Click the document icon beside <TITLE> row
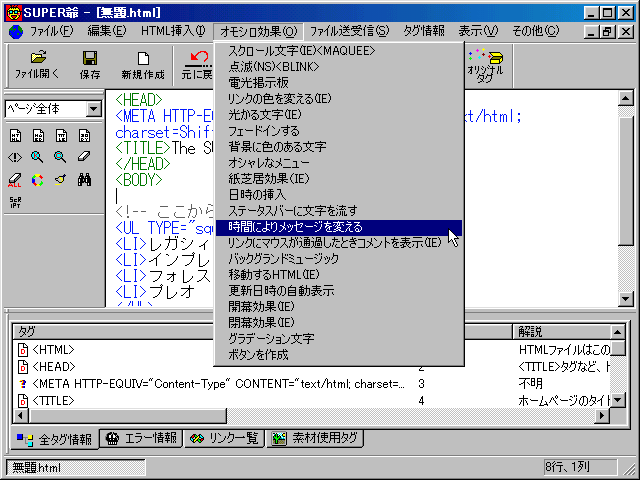 point(23,400)
